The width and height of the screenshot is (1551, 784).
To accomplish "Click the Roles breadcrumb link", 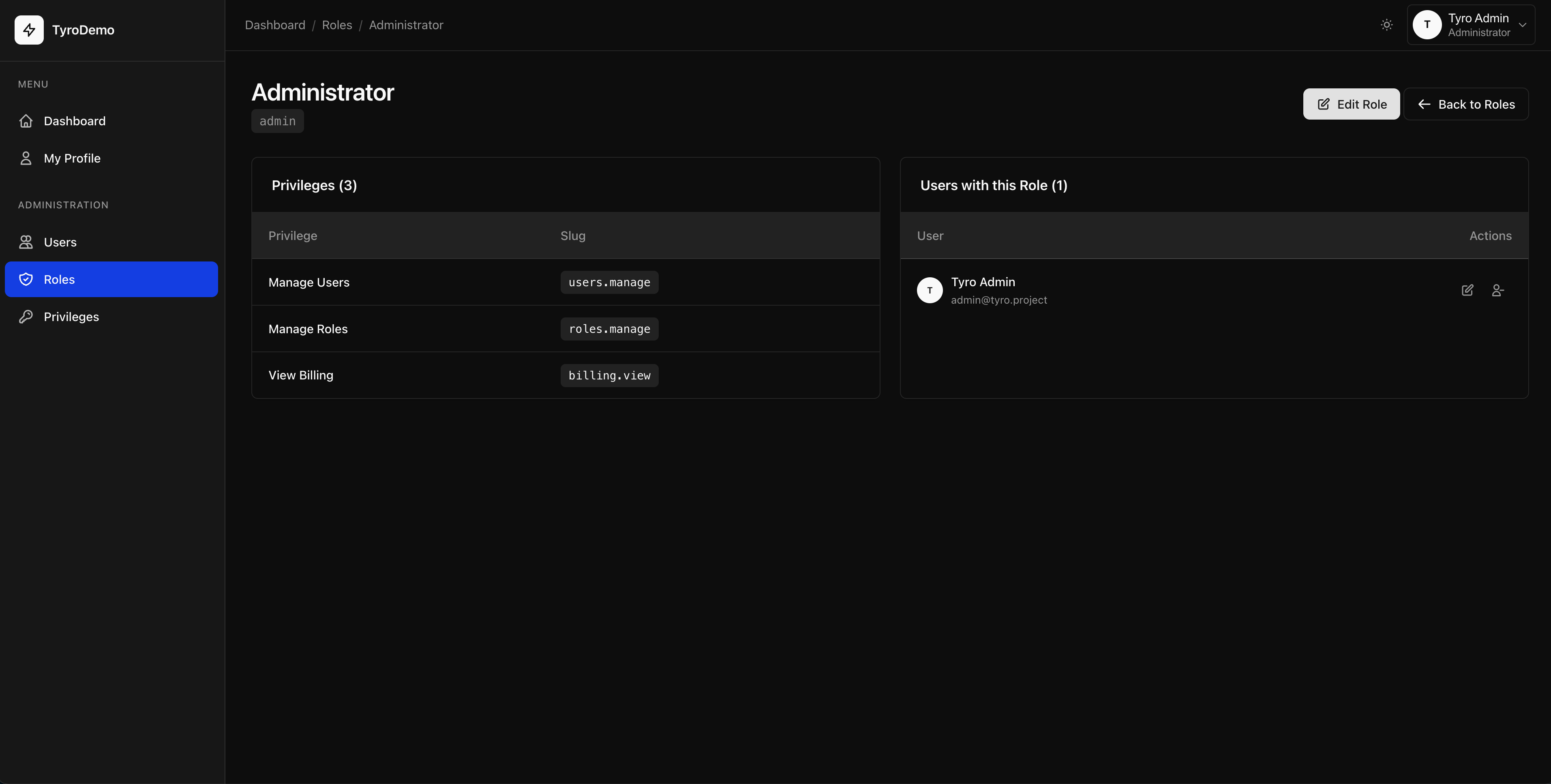I will point(336,25).
